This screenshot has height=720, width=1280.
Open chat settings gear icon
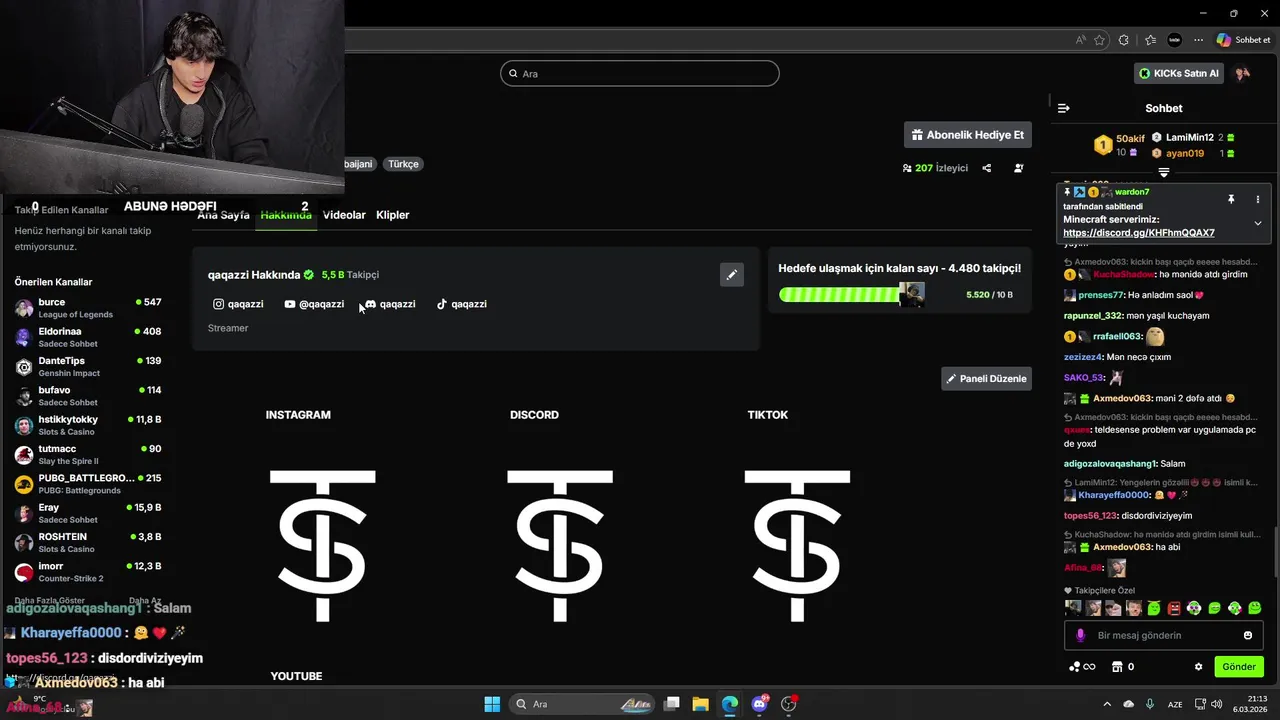(1199, 667)
